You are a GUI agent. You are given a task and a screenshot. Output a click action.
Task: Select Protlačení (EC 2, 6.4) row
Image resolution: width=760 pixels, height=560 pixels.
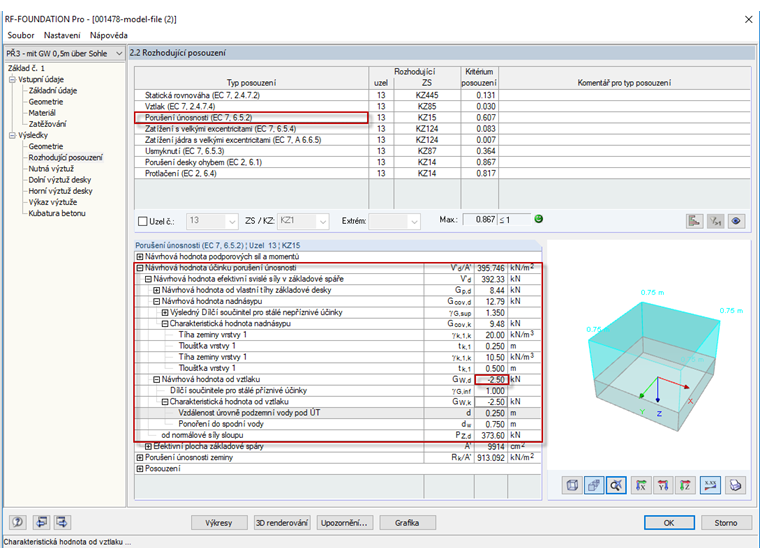442,173
